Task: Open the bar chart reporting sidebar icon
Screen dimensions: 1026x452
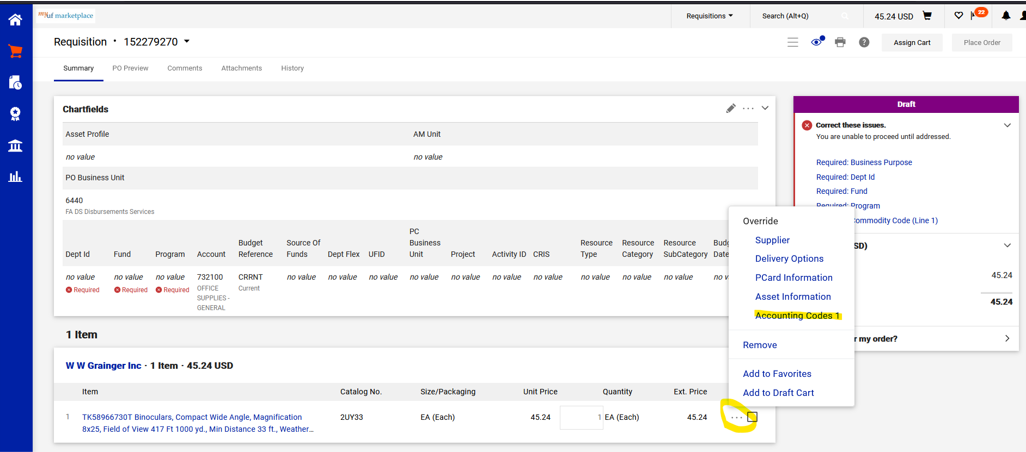Action: point(15,177)
